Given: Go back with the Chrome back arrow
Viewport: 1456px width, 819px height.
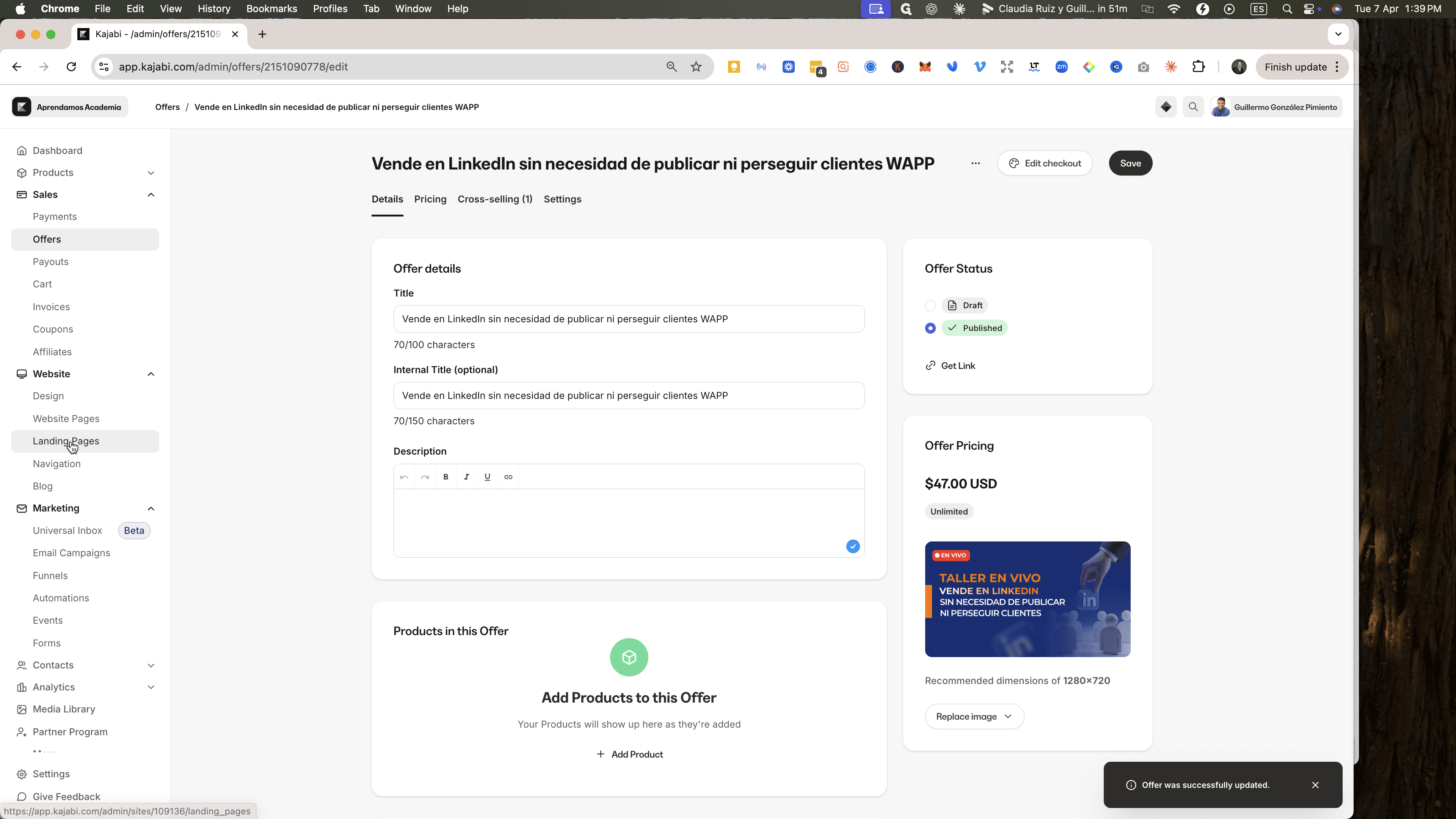Looking at the screenshot, I should tap(17, 67).
